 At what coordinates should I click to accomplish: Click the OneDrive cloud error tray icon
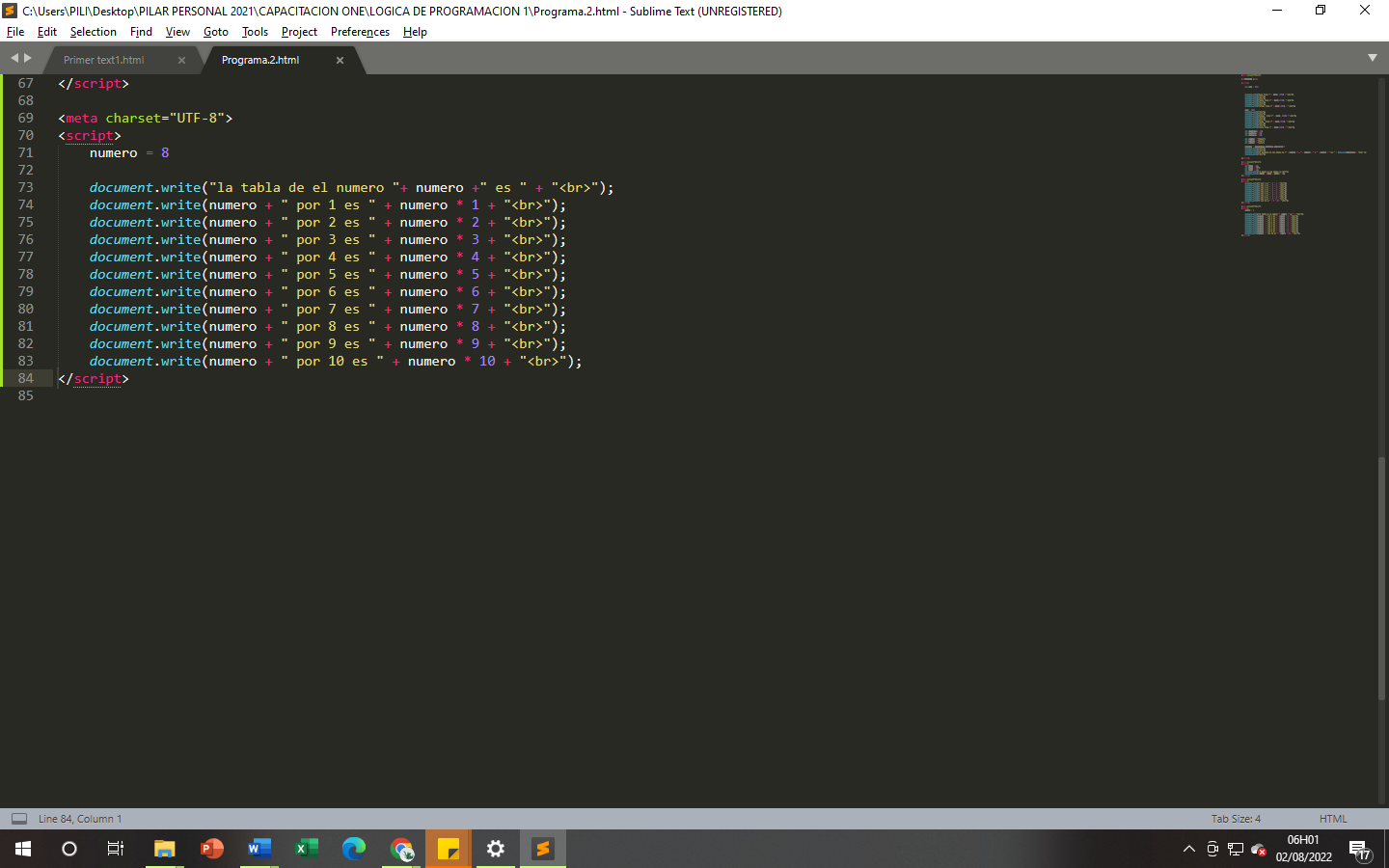[1258, 849]
